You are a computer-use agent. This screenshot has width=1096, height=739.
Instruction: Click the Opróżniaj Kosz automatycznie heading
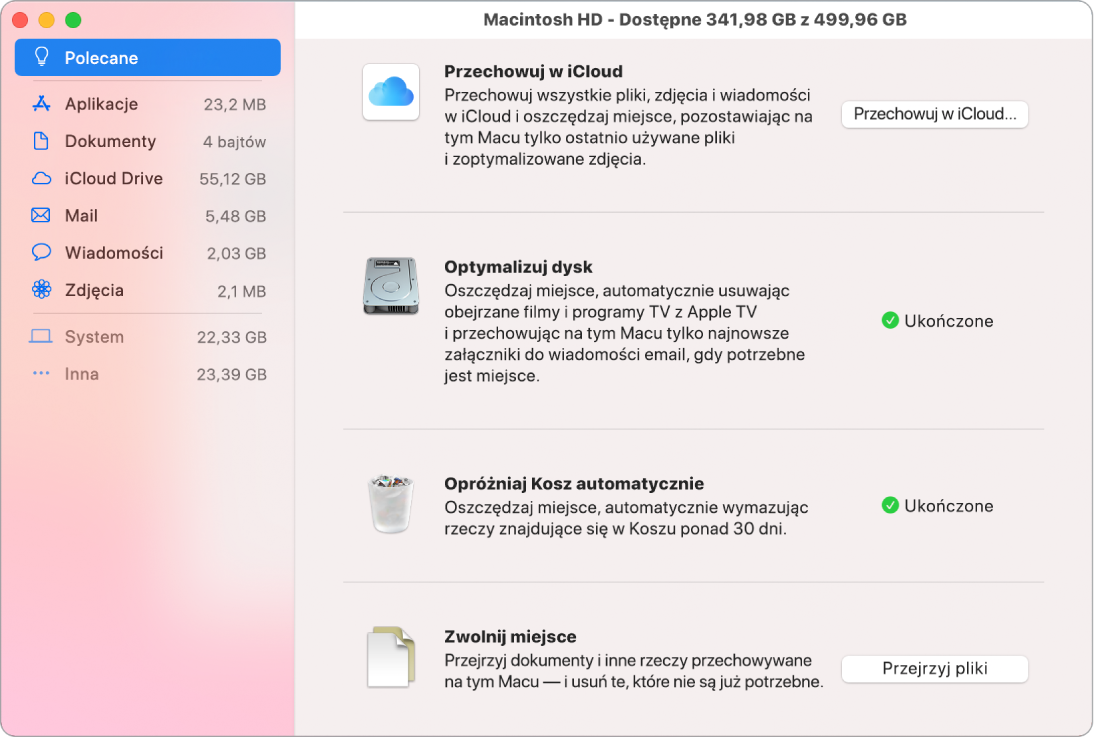point(574,483)
